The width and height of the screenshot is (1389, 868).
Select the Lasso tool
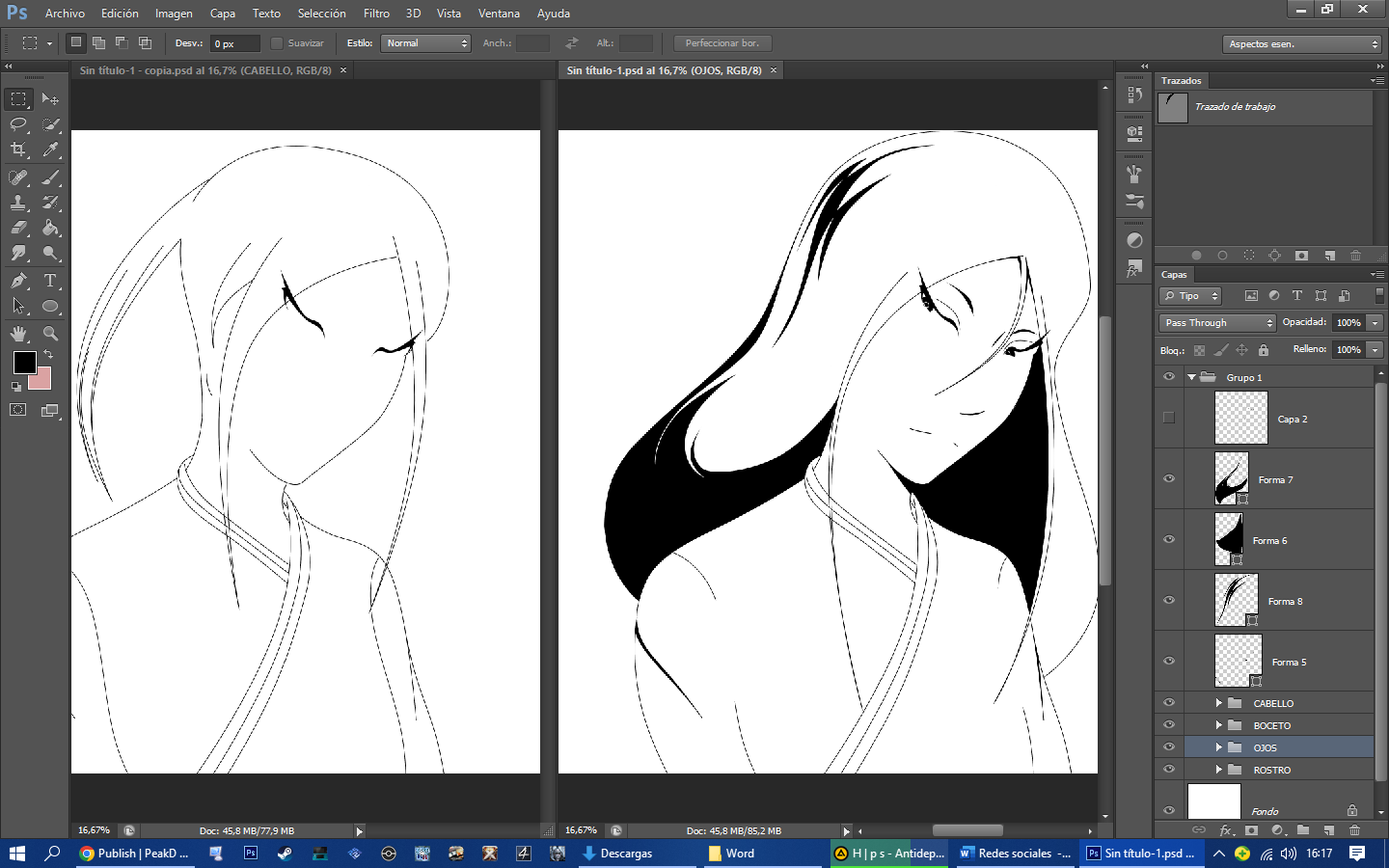click(x=18, y=124)
